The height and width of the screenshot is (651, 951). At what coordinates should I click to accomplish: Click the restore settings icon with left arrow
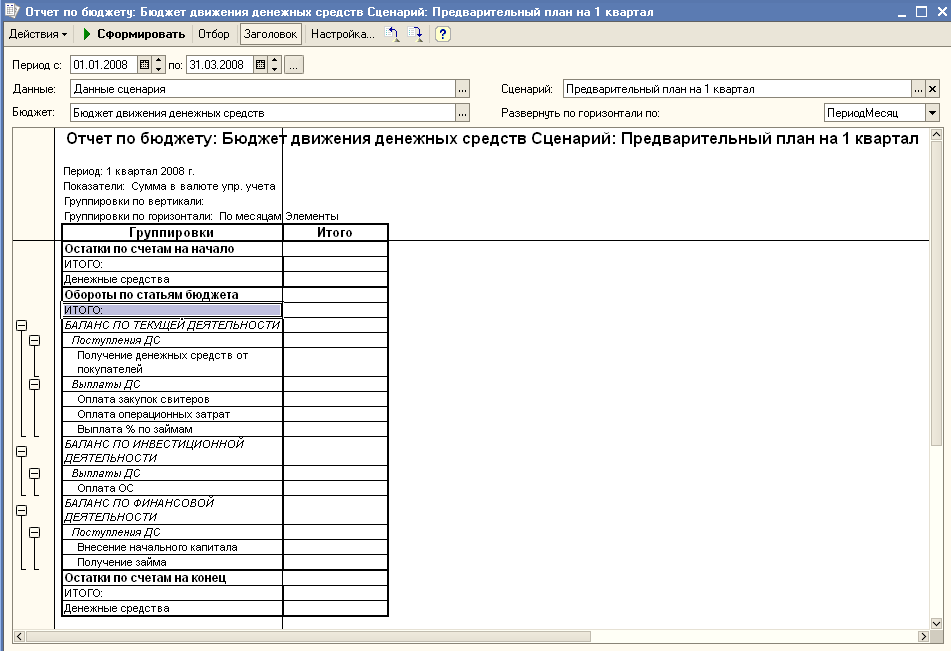392,34
